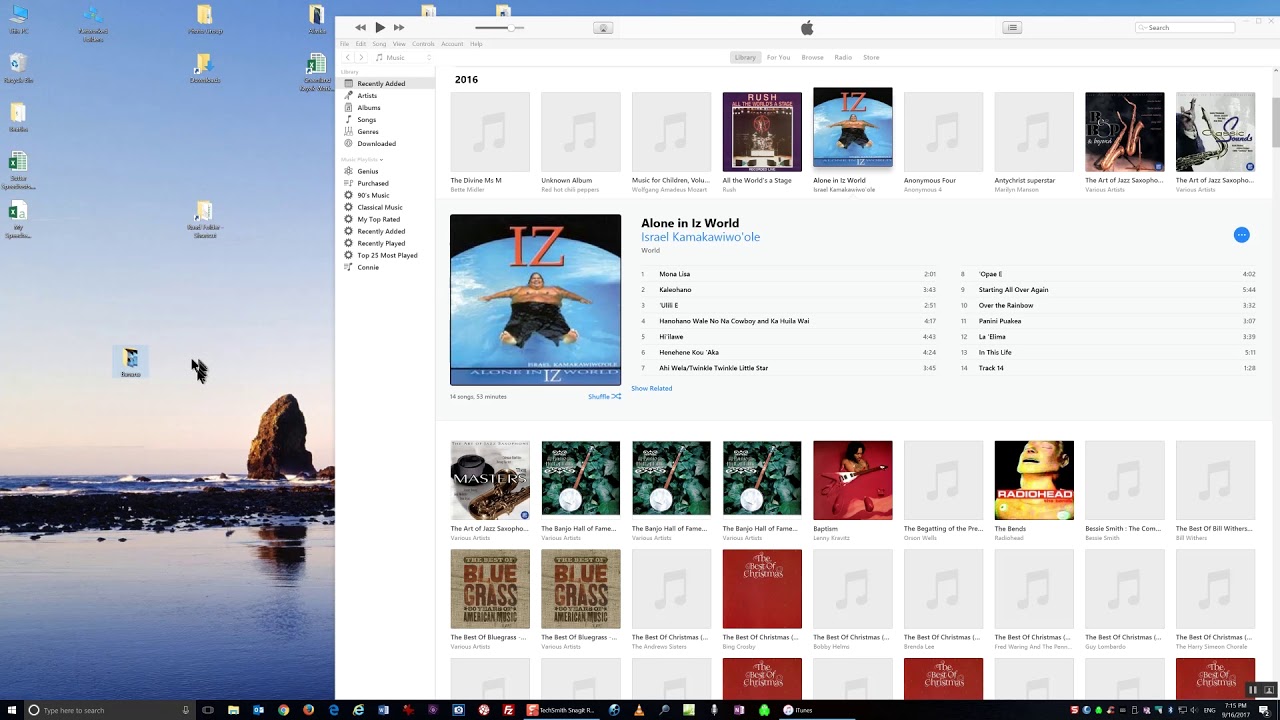Go forward with the right chevron button
The width and height of the screenshot is (1280, 720).
point(361,57)
